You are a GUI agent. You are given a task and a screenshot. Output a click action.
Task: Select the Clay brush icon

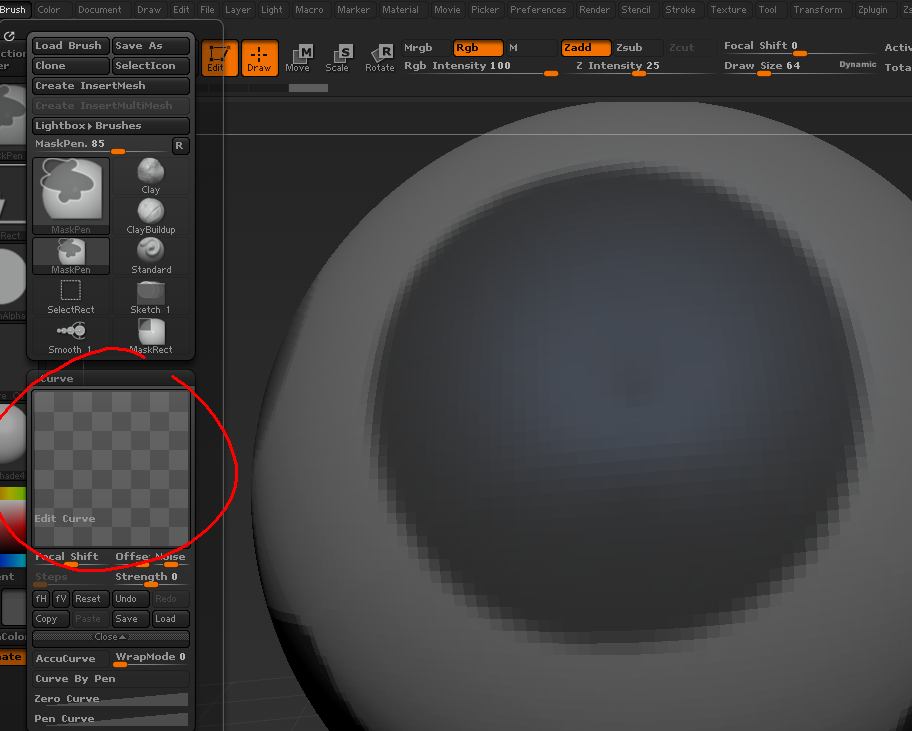click(x=151, y=176)
